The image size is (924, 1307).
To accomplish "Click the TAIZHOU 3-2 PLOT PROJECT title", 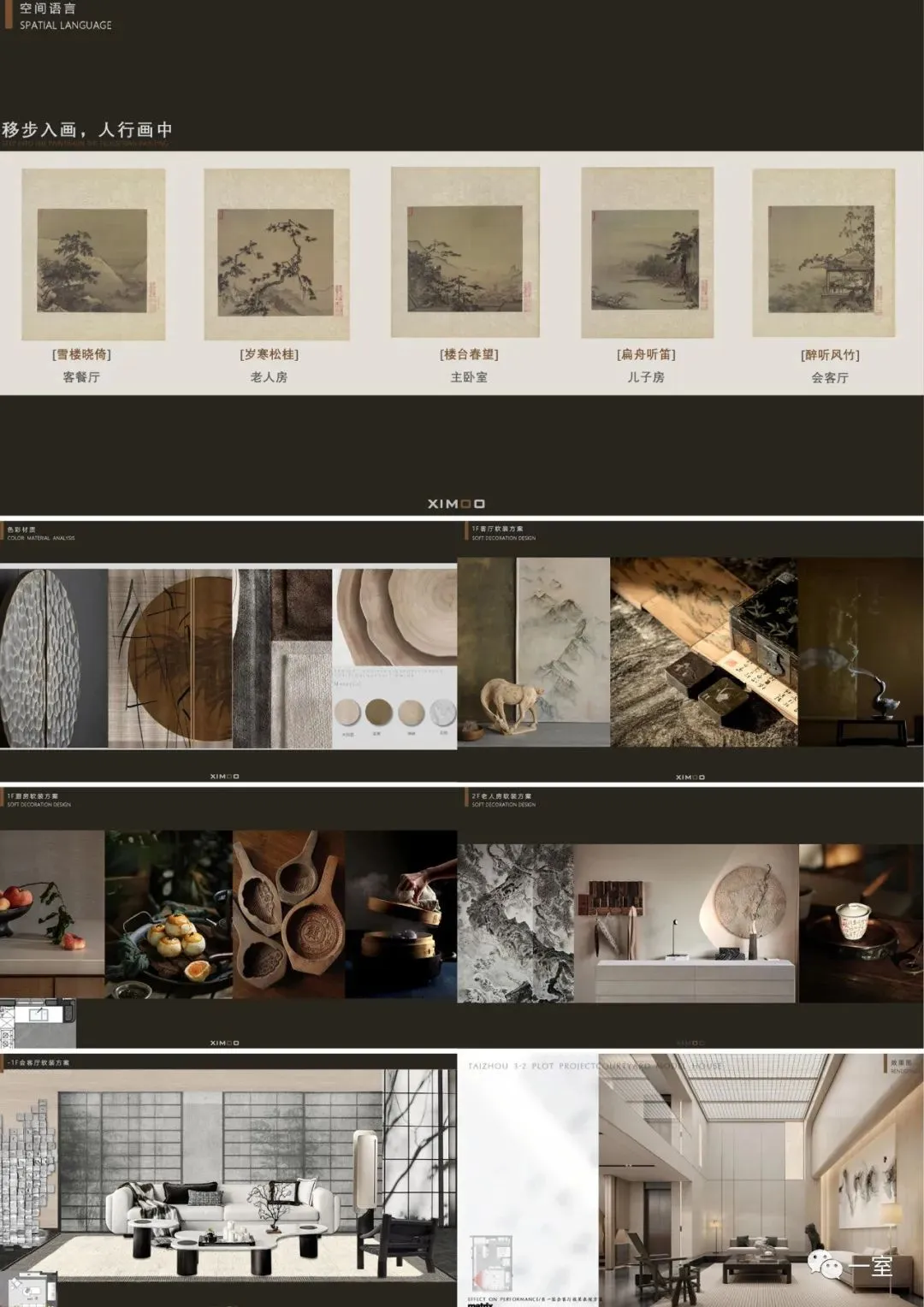I will [595, 1067].
